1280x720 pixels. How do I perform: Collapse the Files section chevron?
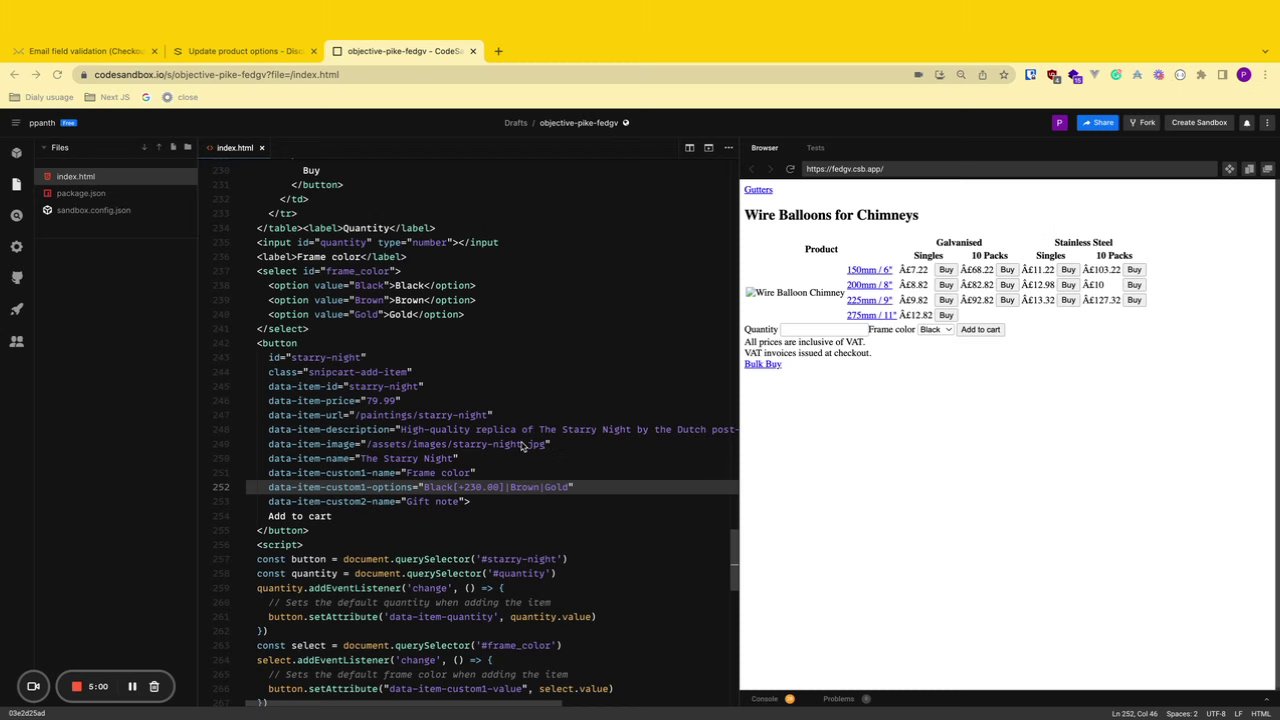coord(43,148)
